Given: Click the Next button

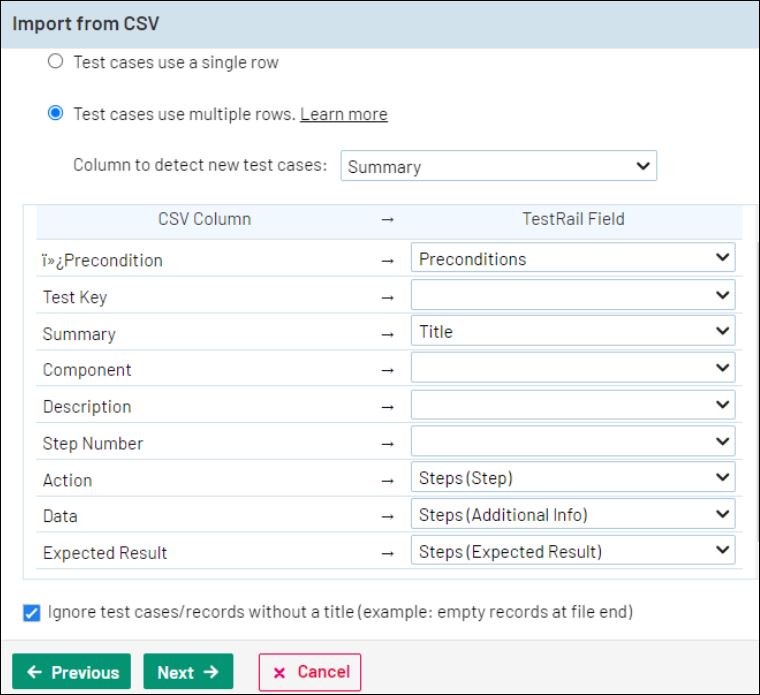Looking at the screenshot, I should [188, 672].
